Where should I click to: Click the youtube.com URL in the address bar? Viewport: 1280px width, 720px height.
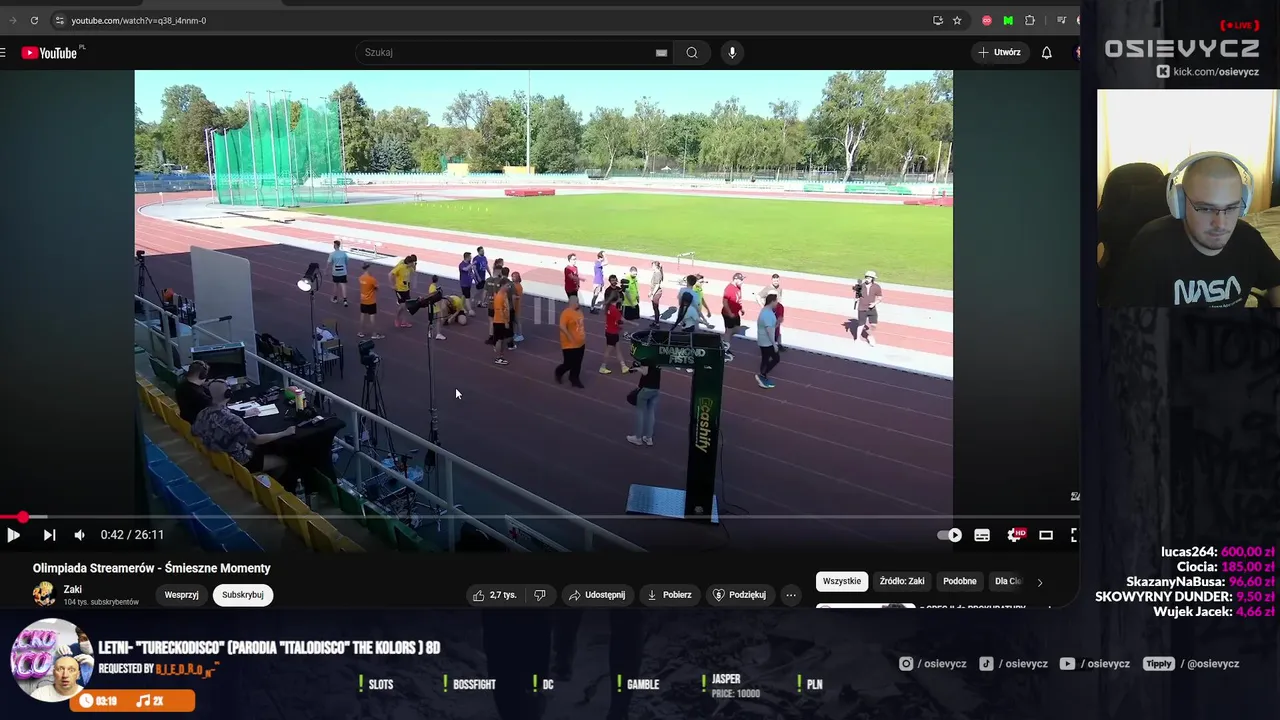pos(139,20)
